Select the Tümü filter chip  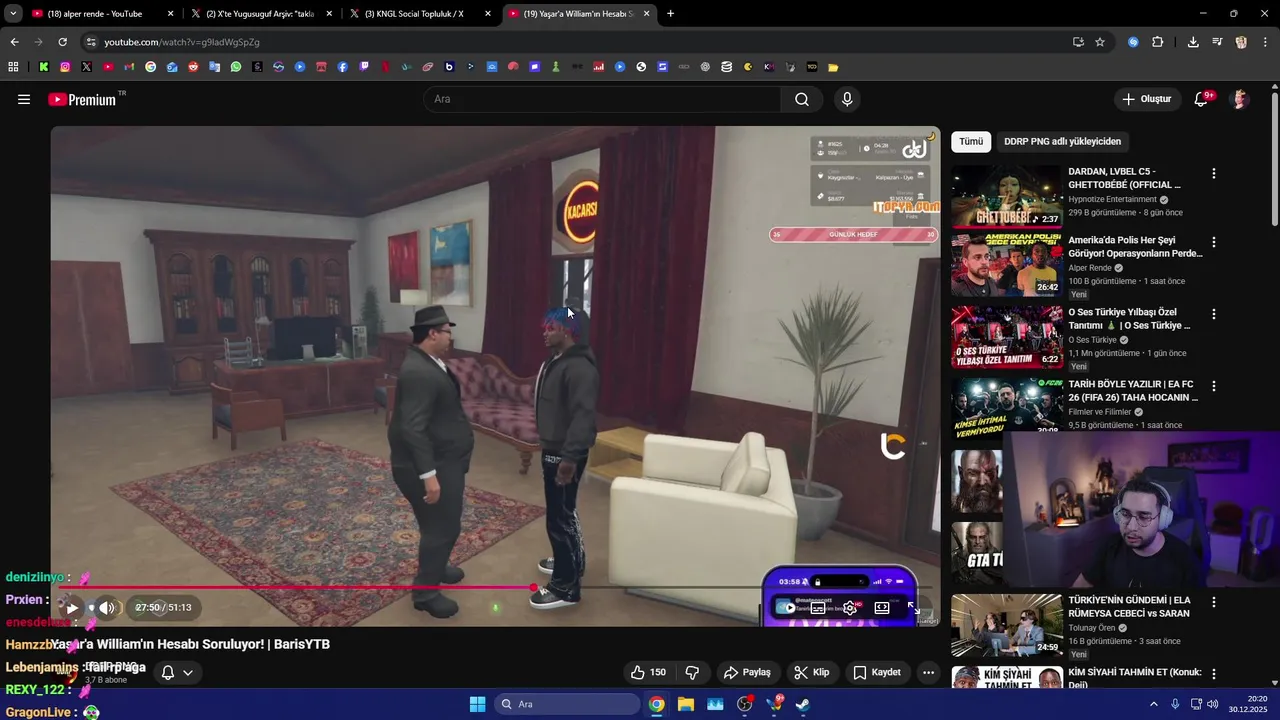(x=971, y=142)
